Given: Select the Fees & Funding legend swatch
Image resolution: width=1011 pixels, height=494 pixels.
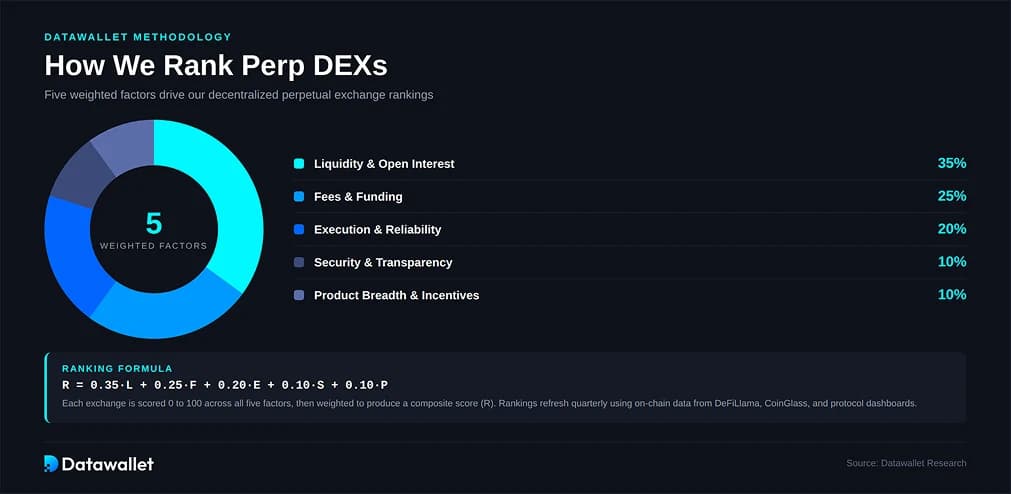Looking at the screenshot, I should (299, 196).
